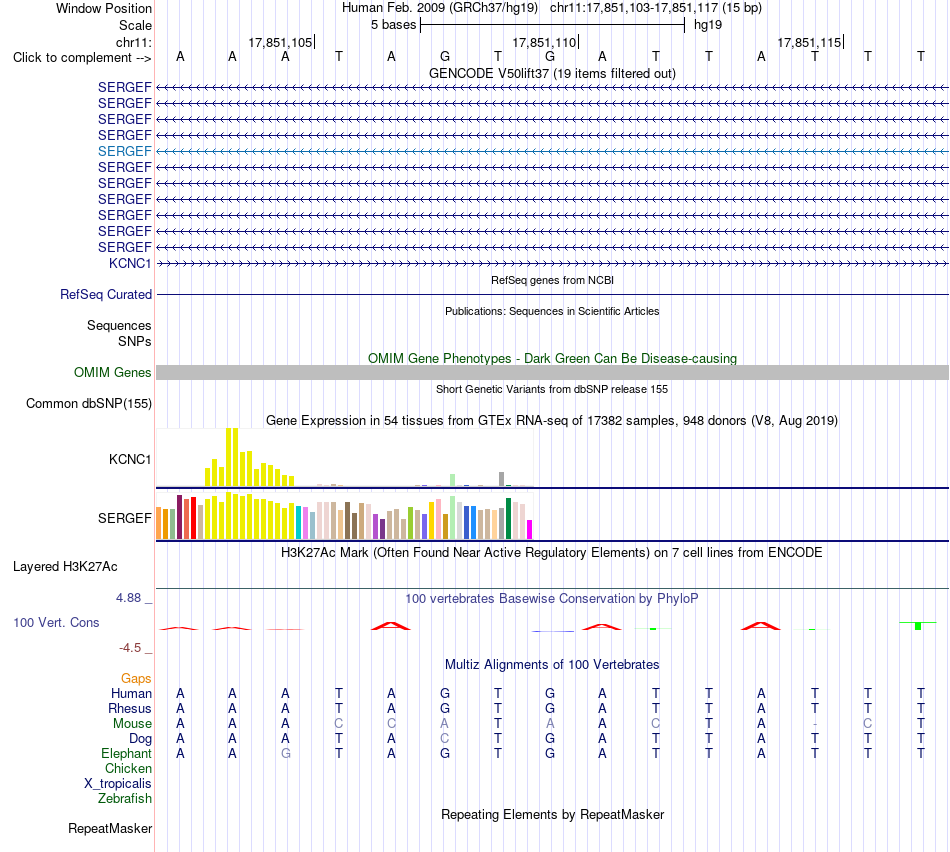The width and height of the screenshot is (950, 852).
Task: Click the 4.88 upper scale value
Action: 128,597
